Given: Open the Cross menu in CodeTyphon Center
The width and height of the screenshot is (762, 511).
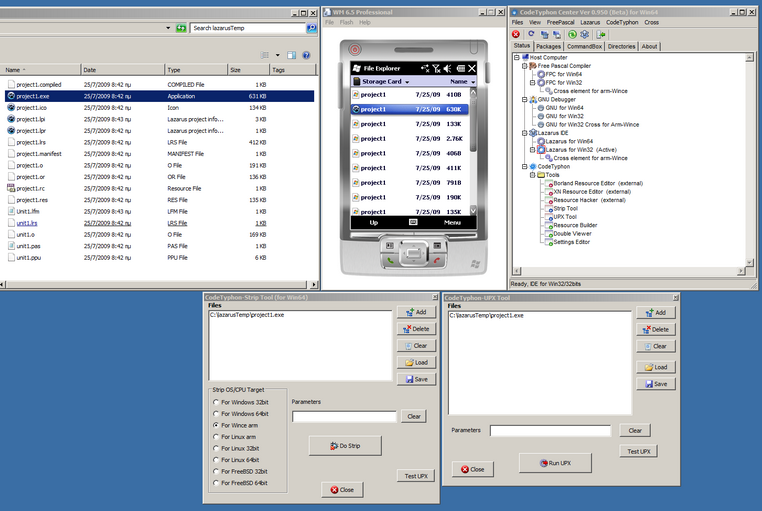Looking at the screenshot, I should (652, 22).
